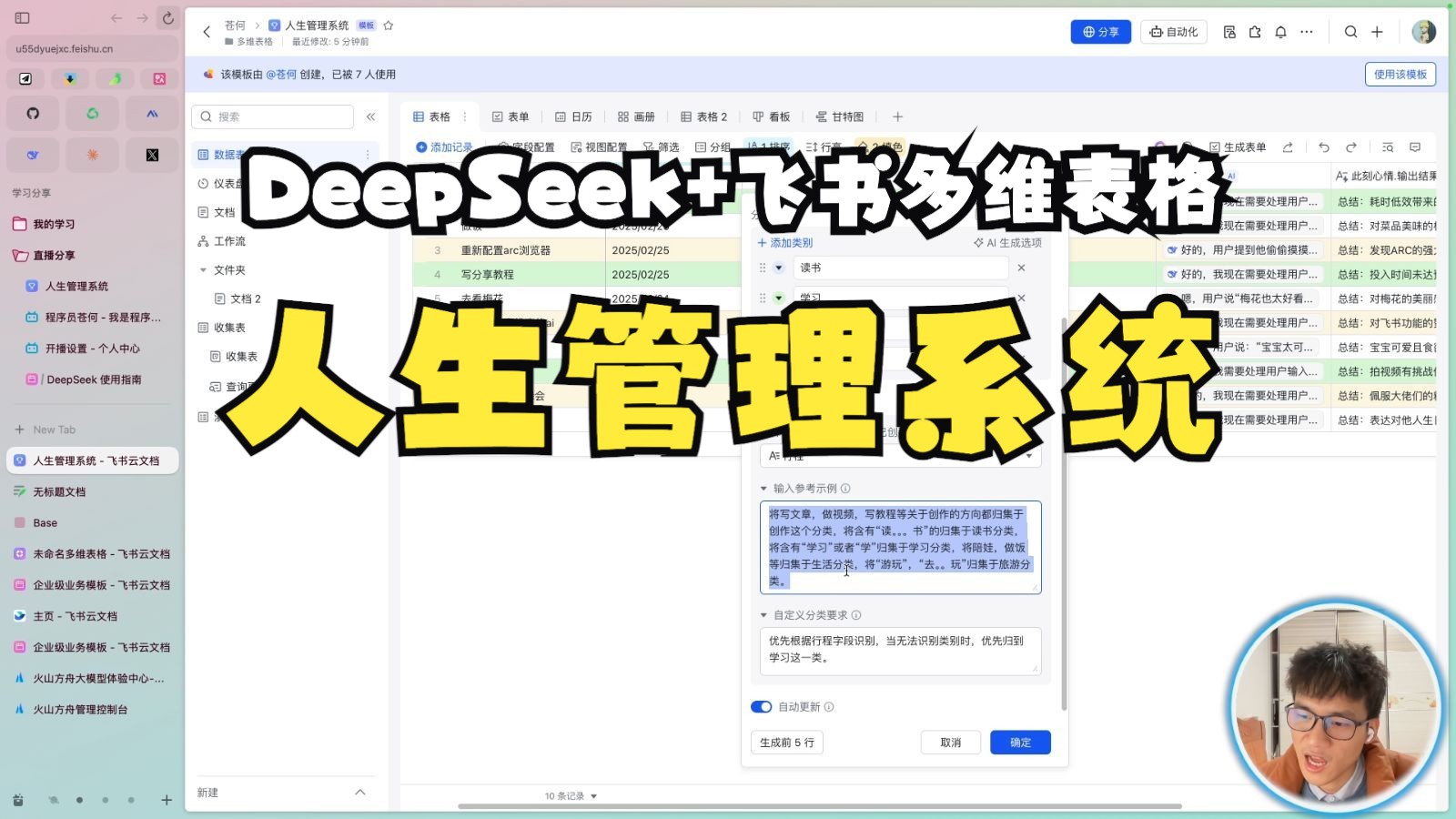Click the 使用该模板 button
This screenshot has height=819, width=1456.
tap(1400, 74)
